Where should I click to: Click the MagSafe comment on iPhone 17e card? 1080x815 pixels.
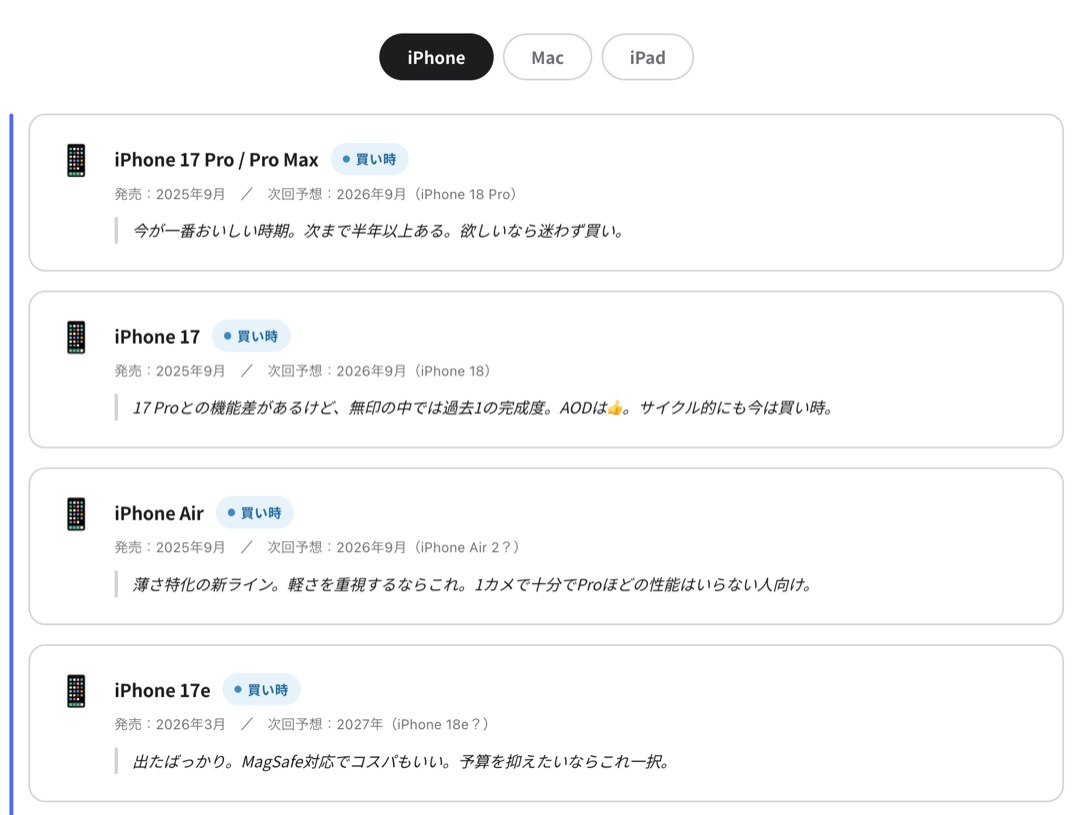[x=401, y=762]
